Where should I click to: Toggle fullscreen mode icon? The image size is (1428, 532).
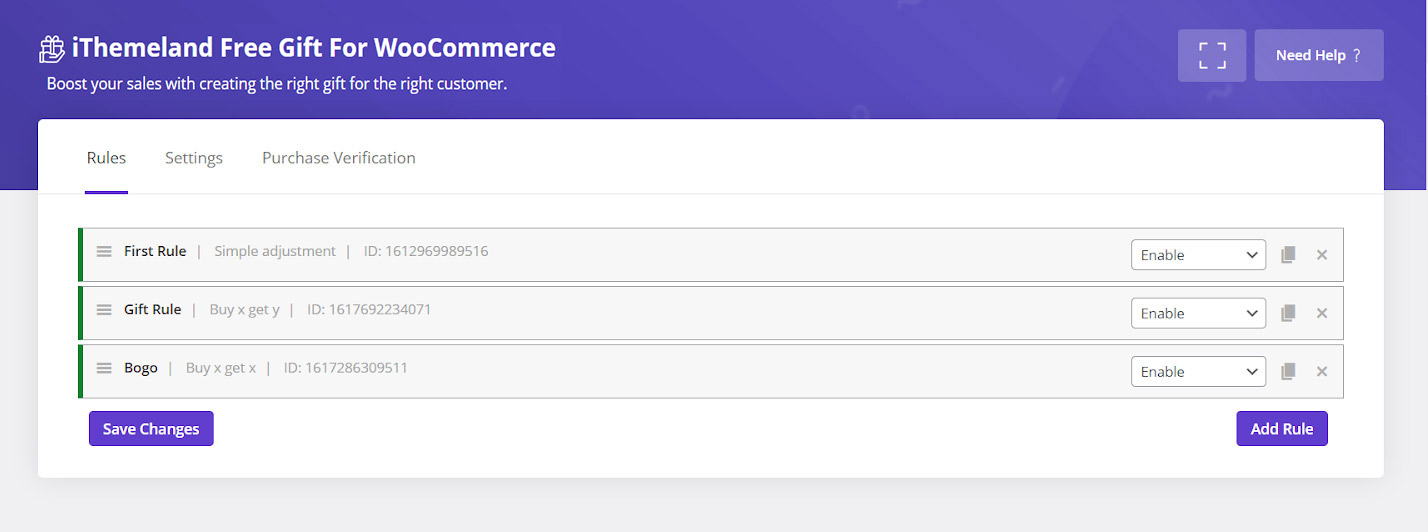coord(1212,55)
